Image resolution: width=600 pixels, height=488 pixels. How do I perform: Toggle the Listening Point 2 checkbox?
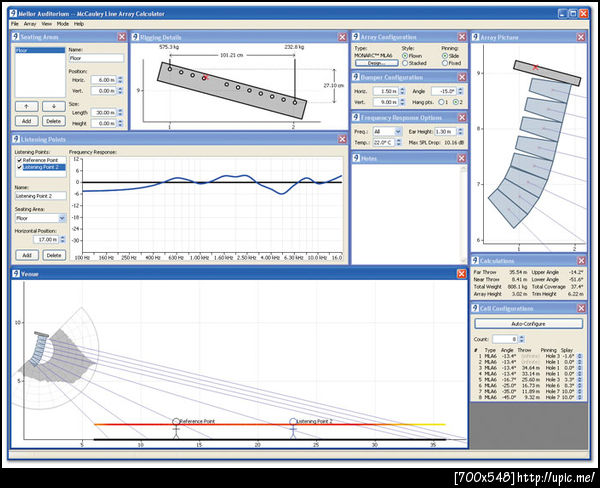[20, 167]
